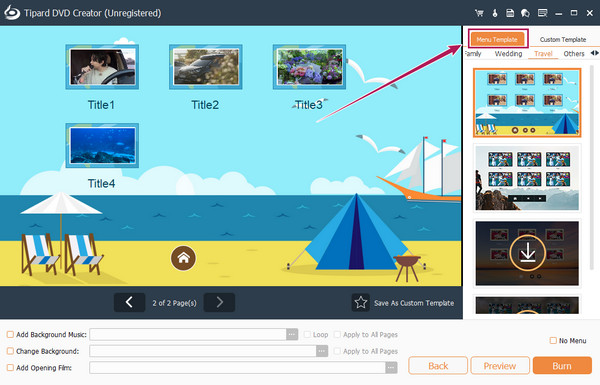The height and width of the screenshot is (385, 600).
Task: Browse for background image file
Action: (x=322, y=351)
